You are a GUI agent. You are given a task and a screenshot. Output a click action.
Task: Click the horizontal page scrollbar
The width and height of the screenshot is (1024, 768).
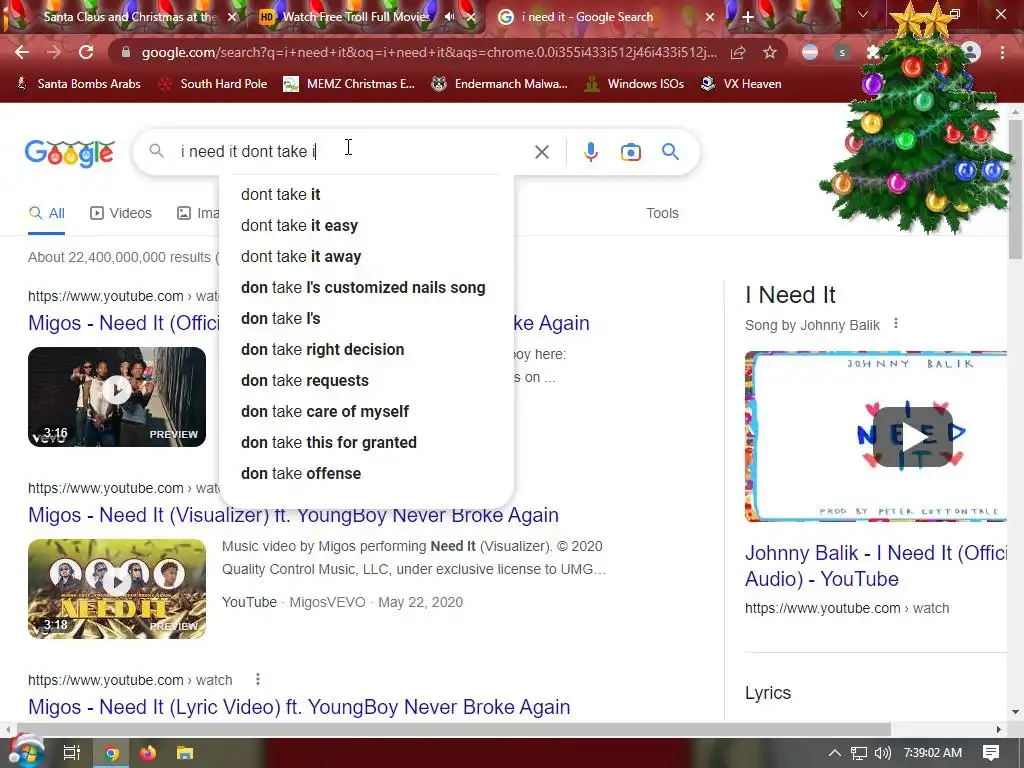tap(454, 729)
